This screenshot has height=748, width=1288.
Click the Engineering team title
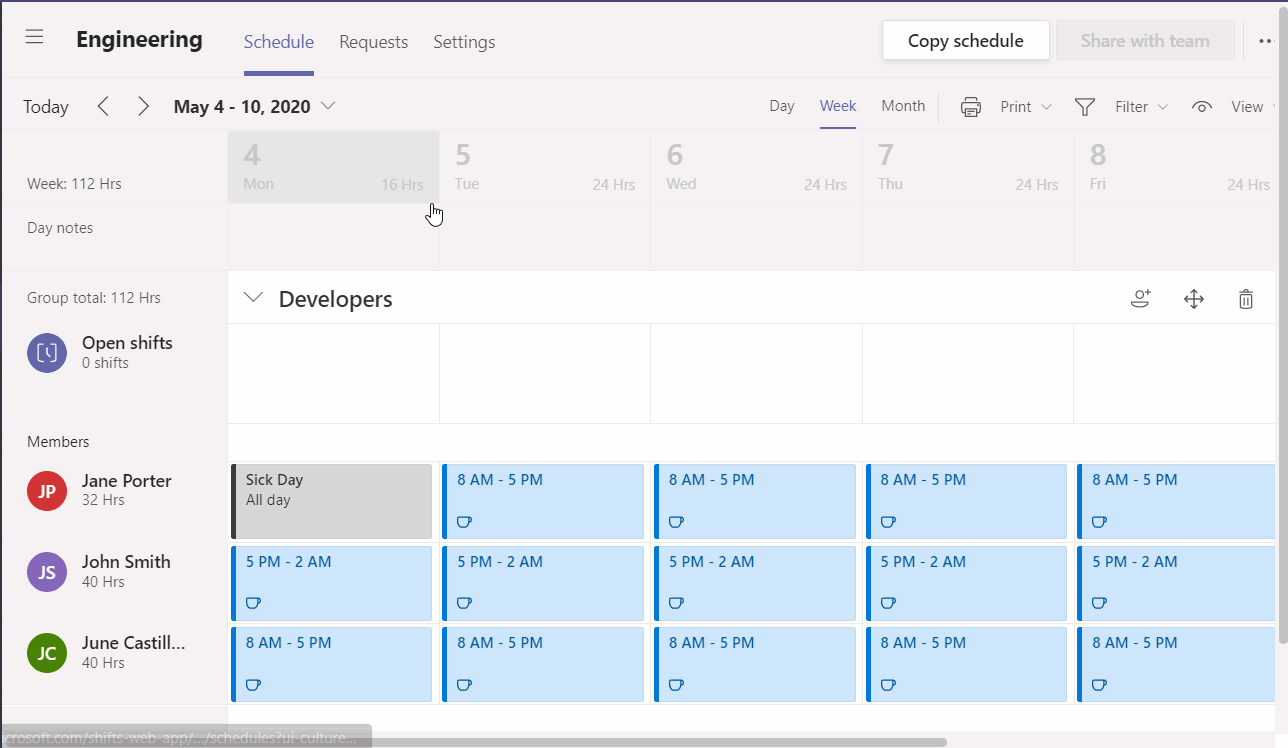point(139,40)
